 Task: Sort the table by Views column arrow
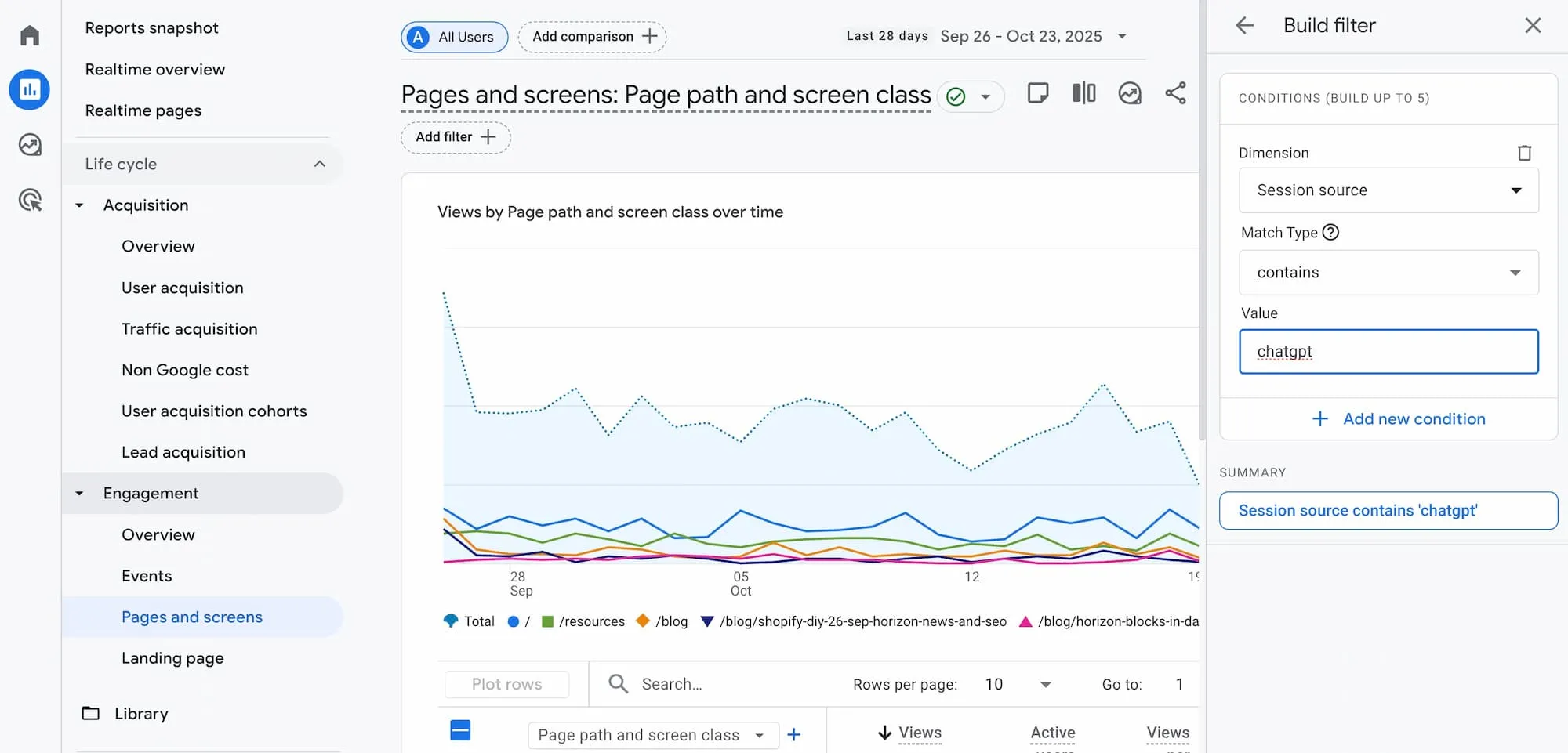(884, 732)
